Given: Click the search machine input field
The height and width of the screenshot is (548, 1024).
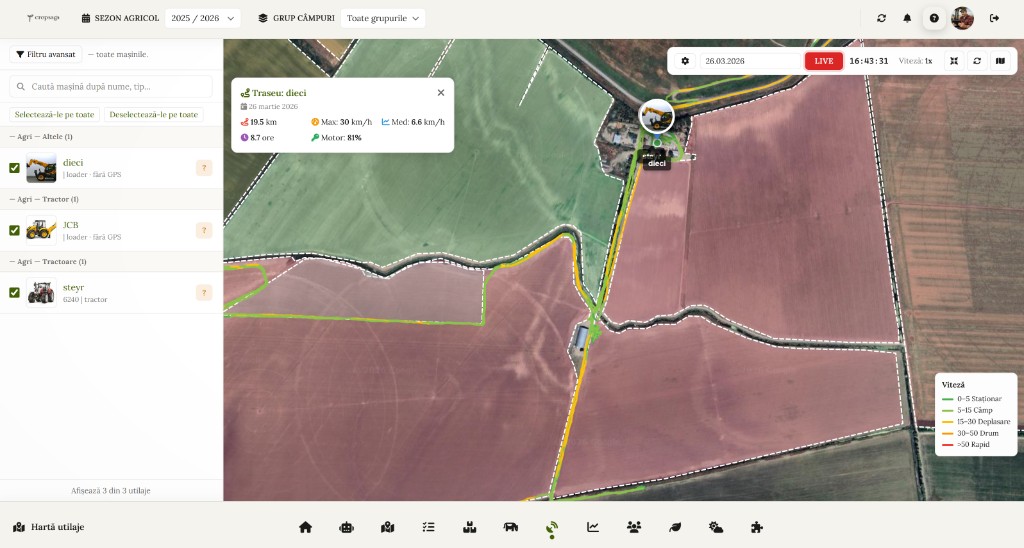Looking at the screenshot, I should point(111,86).
